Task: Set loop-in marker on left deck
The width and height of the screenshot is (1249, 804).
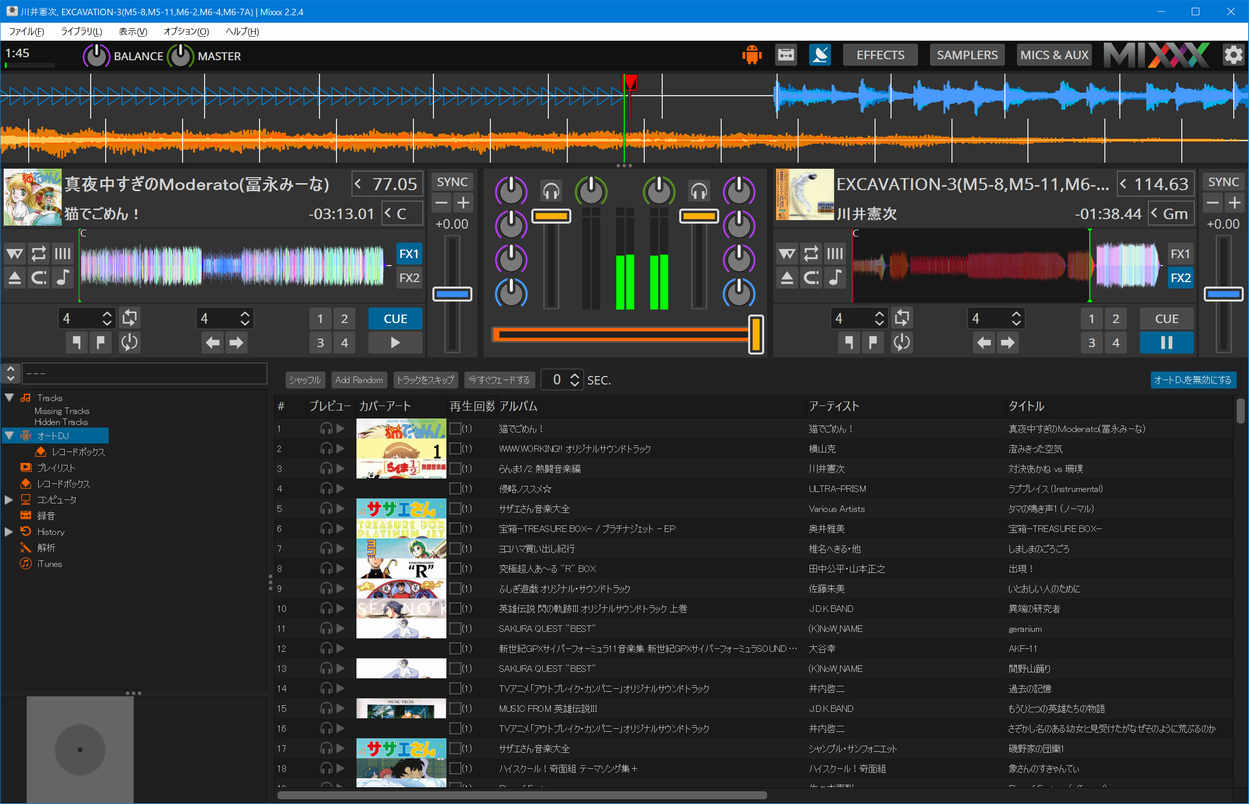Action: (77, 343)
